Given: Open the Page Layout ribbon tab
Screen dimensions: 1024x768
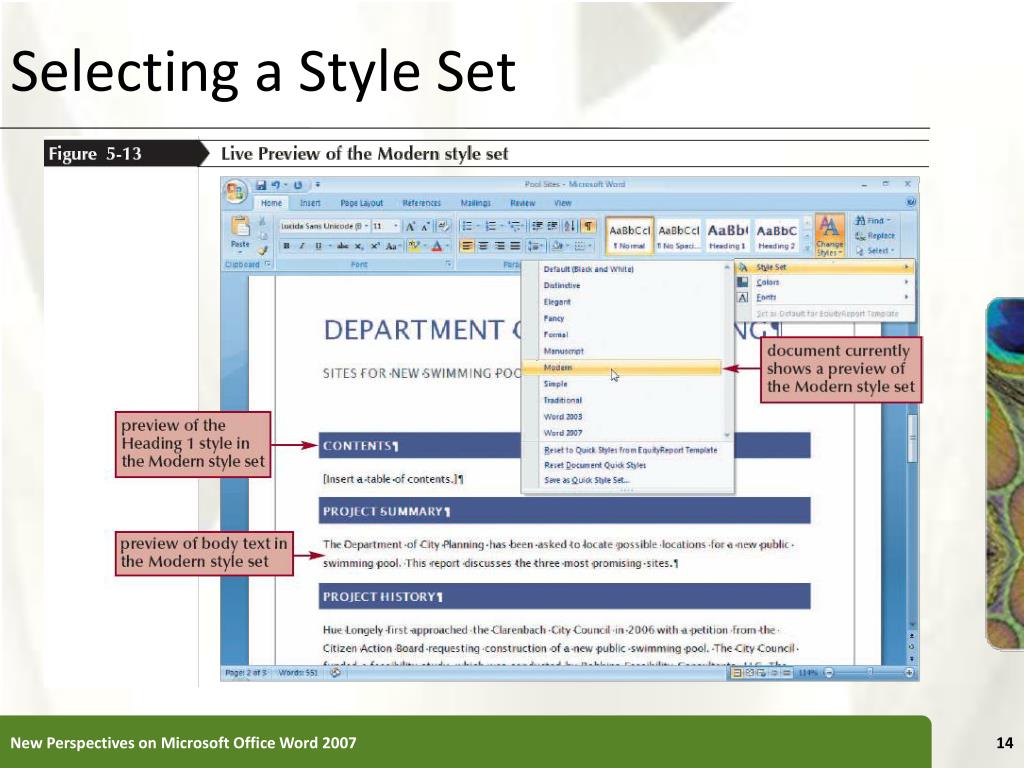Looking at the screenshot, I should pos(362,203).
